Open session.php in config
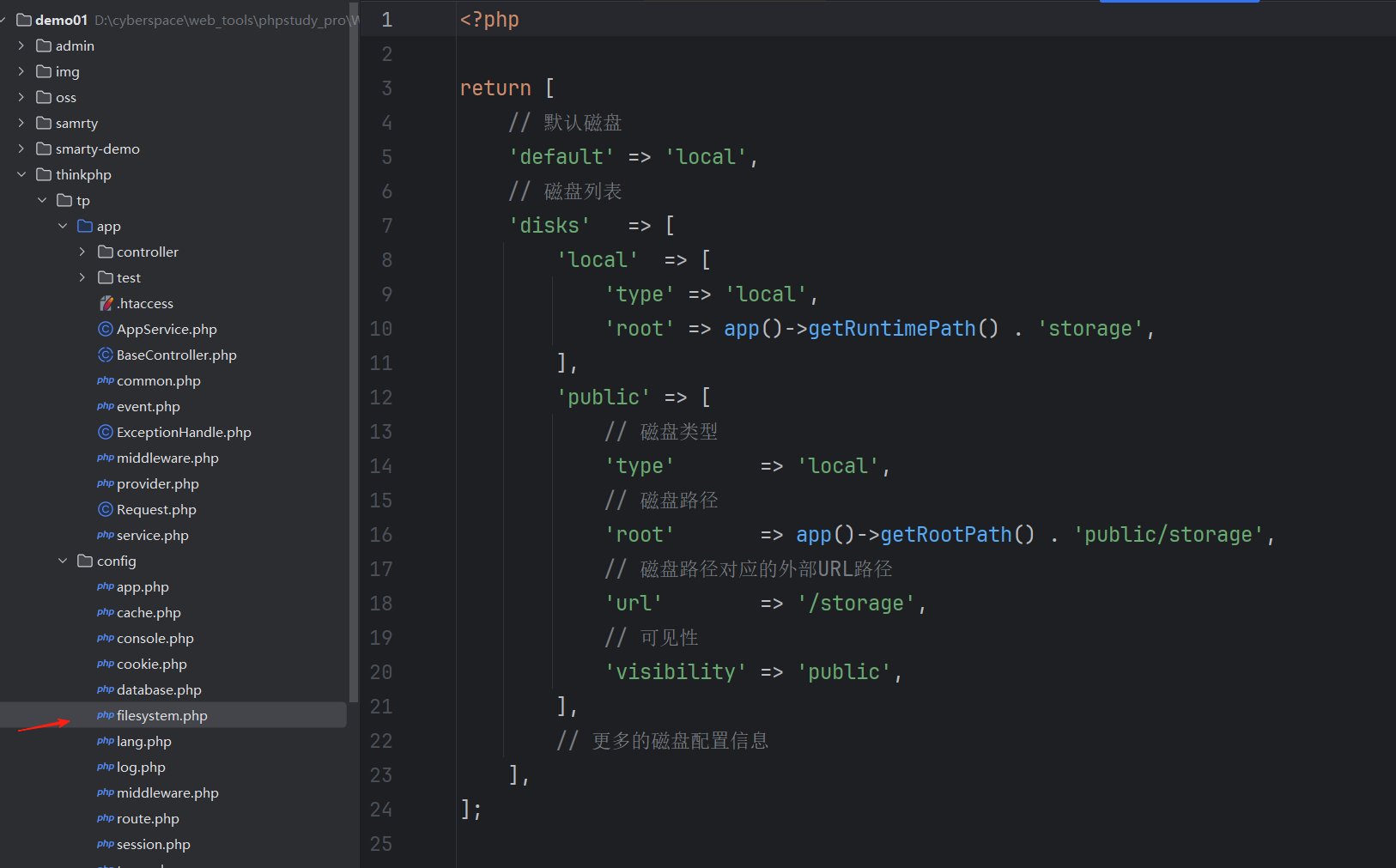This screenshot has height=868, width=1396. [x=154, y=844]
